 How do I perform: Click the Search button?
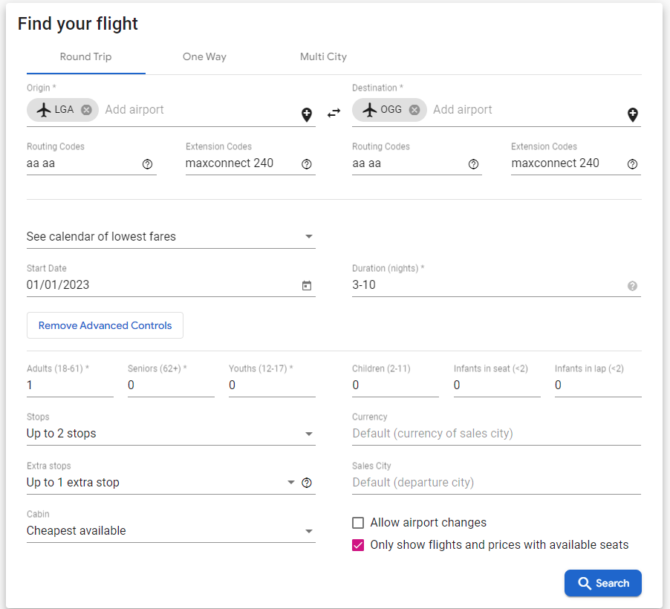coord(603,583)
